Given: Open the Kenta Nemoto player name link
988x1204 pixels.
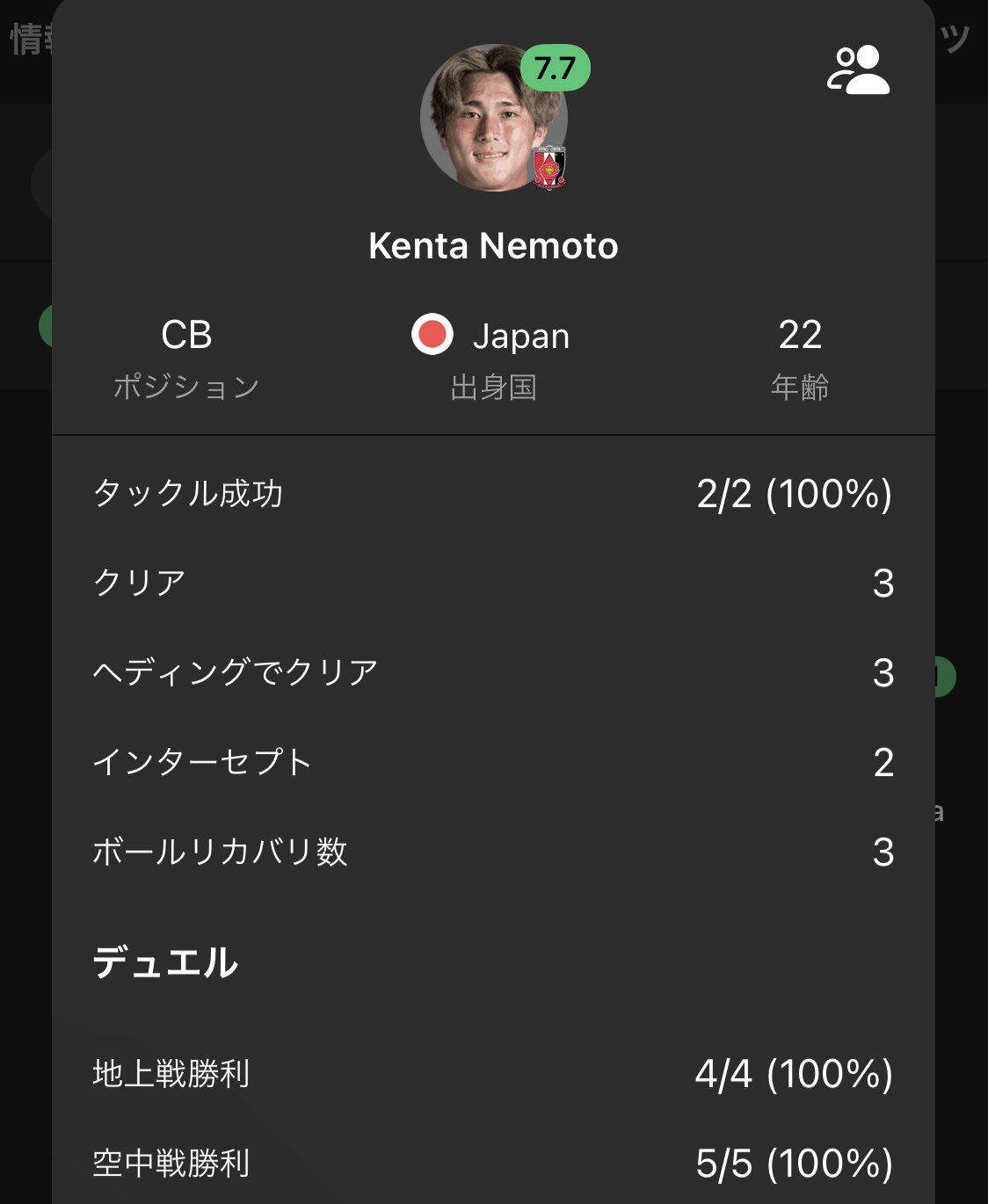Looking at the screenshot, I should pos(493,246).
